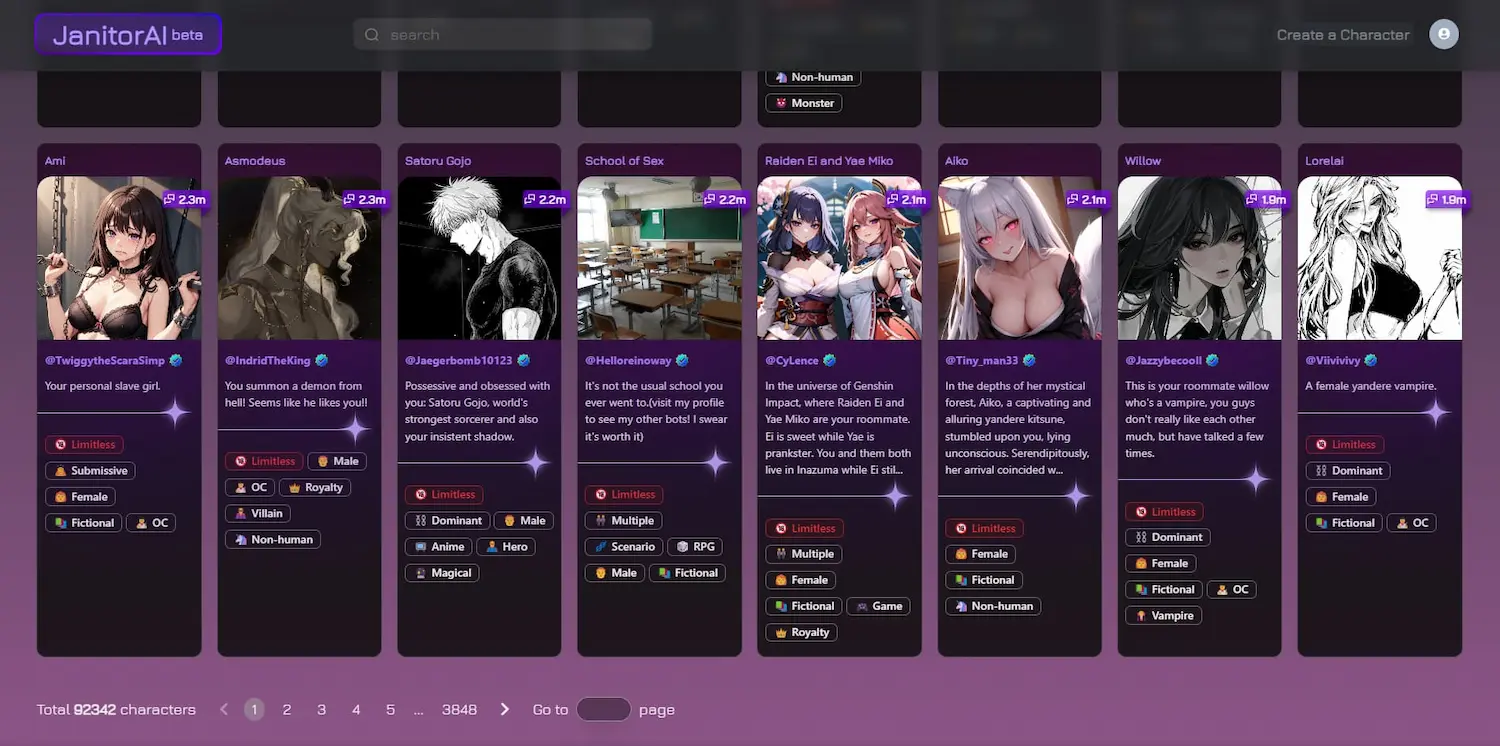Open the Satoru Gojo character image
The height and width of the screenshot is (746, 1500).
(x=479, y=258)
